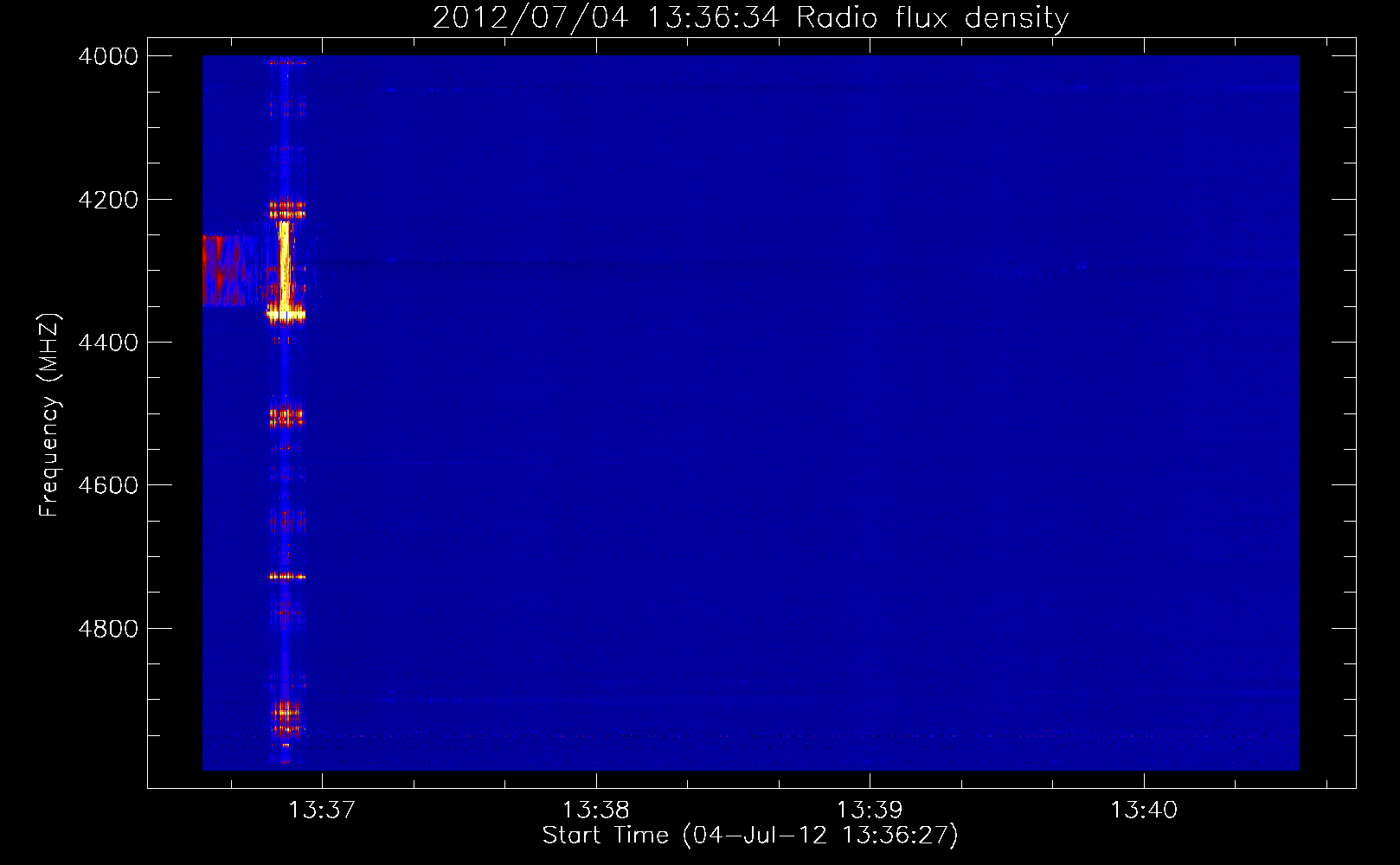
Task: Click the 13:38 time axis label
Action: click(595, 810)
